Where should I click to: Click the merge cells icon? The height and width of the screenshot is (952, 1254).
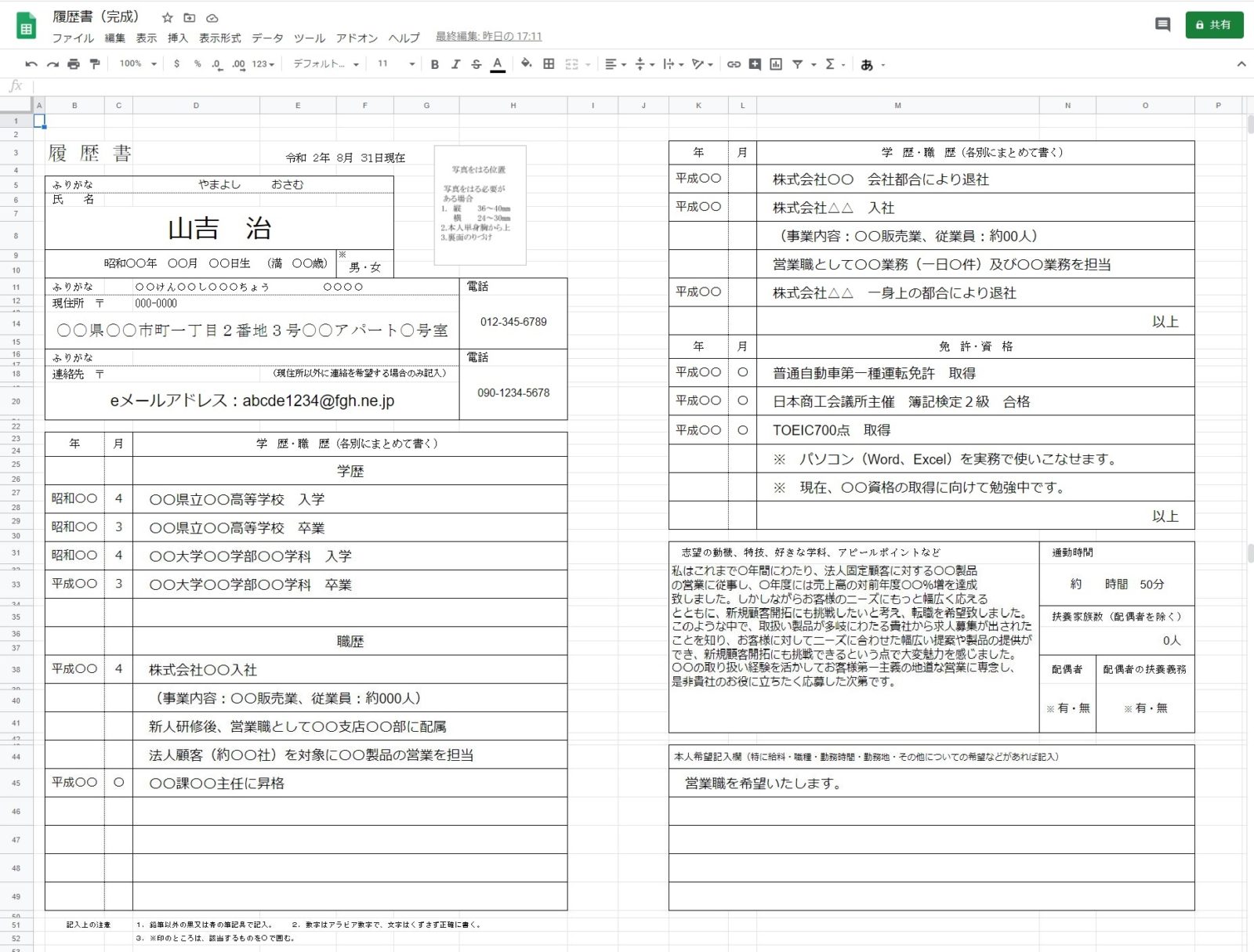coord(572,64)
